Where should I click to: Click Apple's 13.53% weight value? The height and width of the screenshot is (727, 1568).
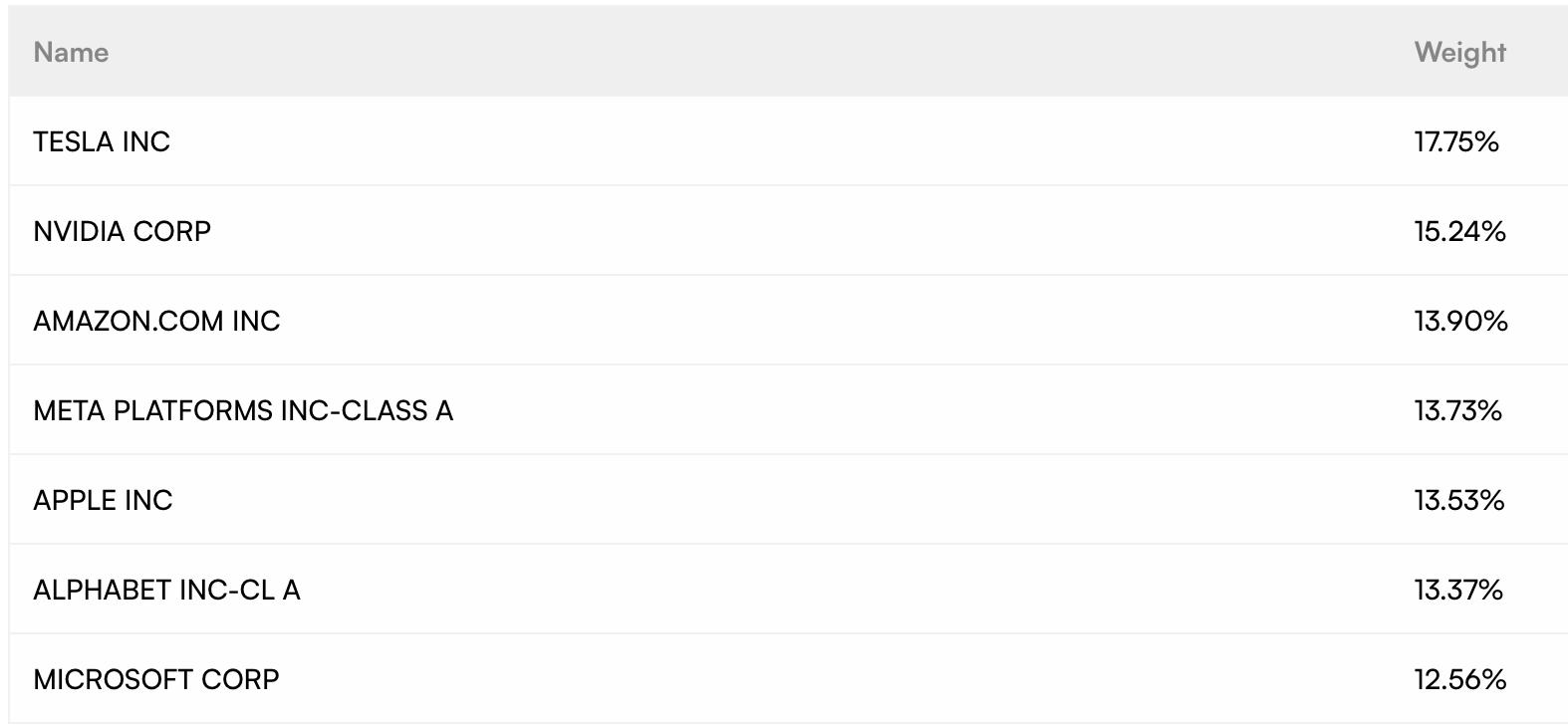1458,501
